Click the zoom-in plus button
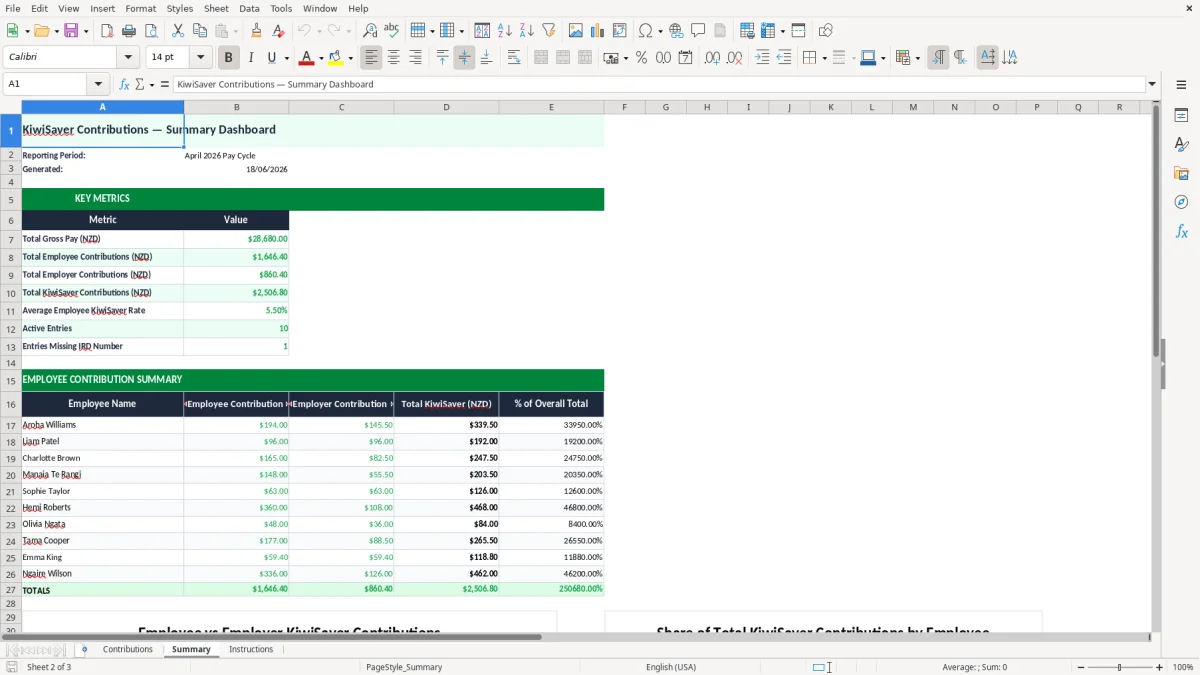The height and width of the screenshot is (675, 1200). (1160, 667)
